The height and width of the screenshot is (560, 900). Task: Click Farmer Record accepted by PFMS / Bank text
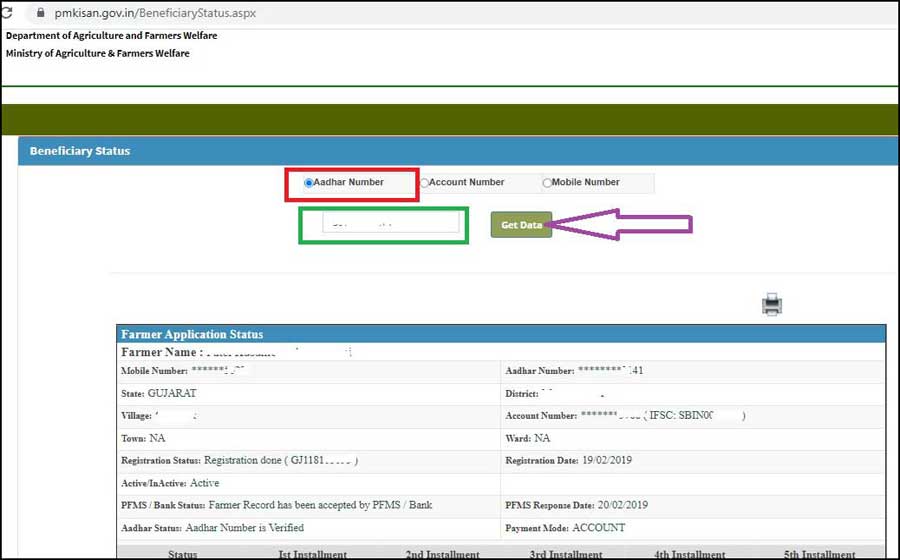320,505
